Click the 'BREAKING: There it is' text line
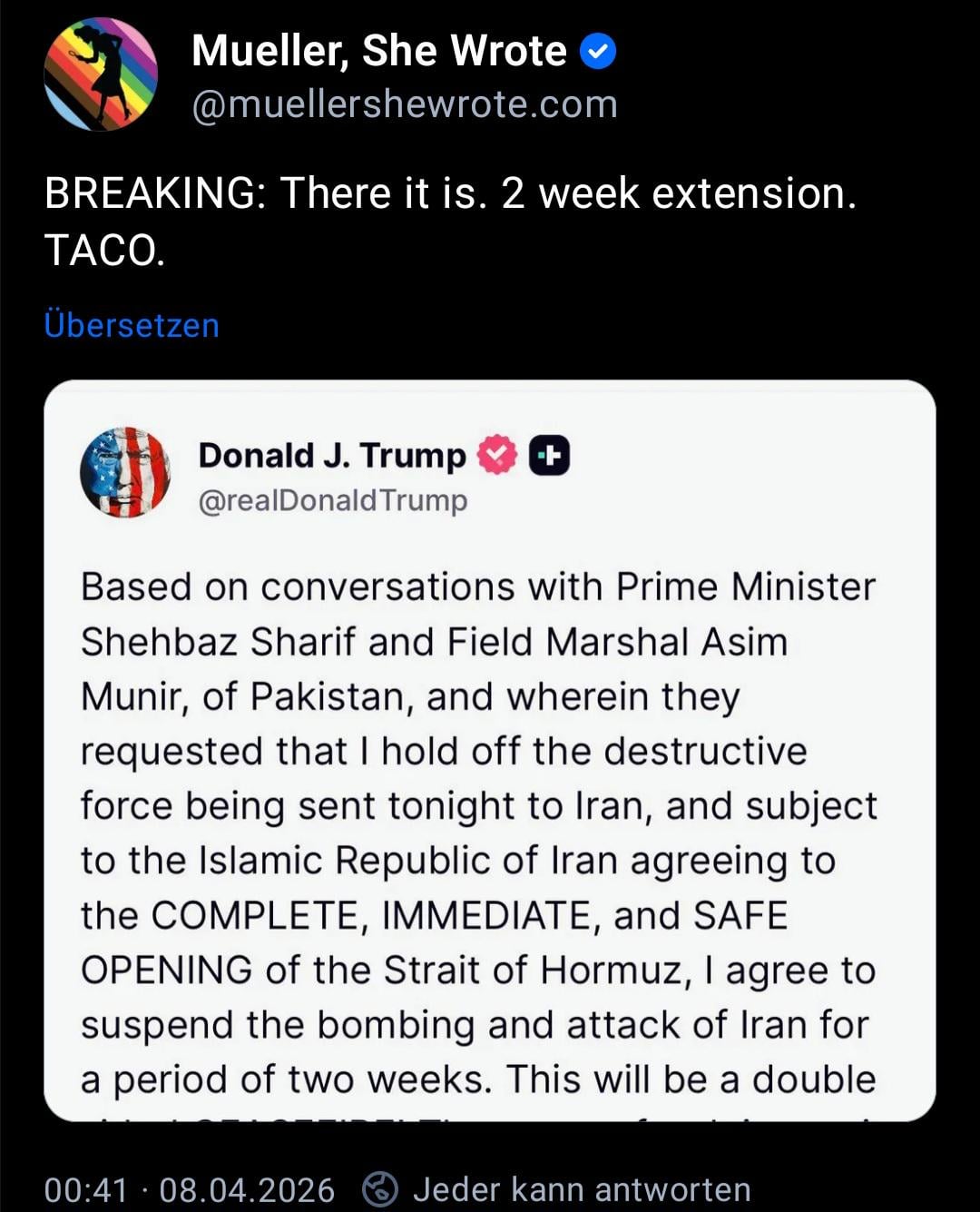980x1212 pixels. (449, 193)
